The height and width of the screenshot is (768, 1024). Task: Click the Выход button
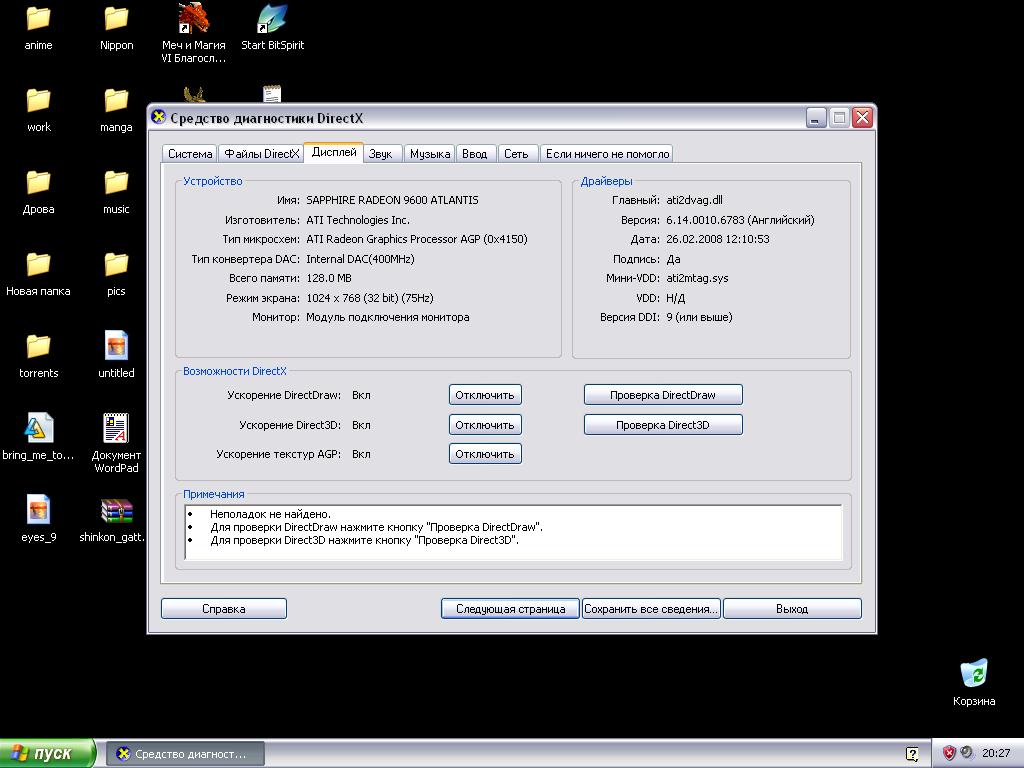(x=792, y=609)
